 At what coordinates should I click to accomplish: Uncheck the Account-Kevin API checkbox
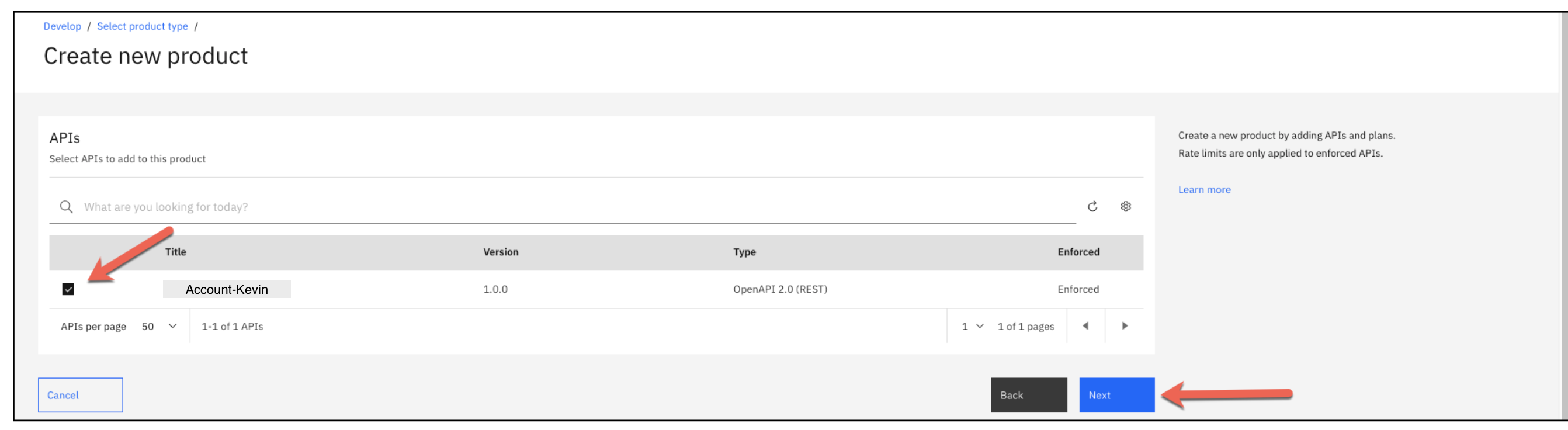[69, 289]
